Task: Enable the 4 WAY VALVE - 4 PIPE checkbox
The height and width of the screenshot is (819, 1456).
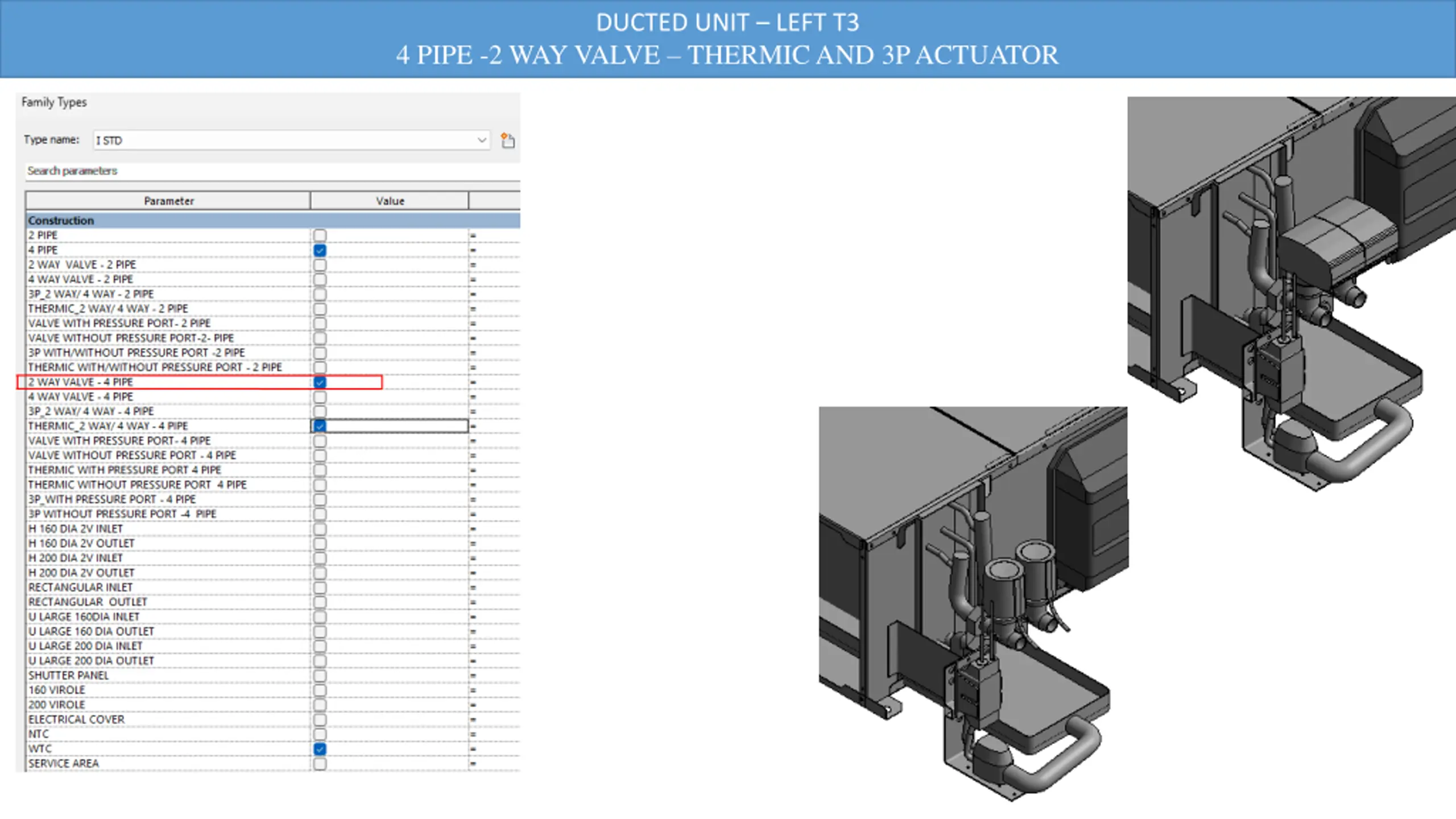Action: pyautogui.click(x=320, y=397)
